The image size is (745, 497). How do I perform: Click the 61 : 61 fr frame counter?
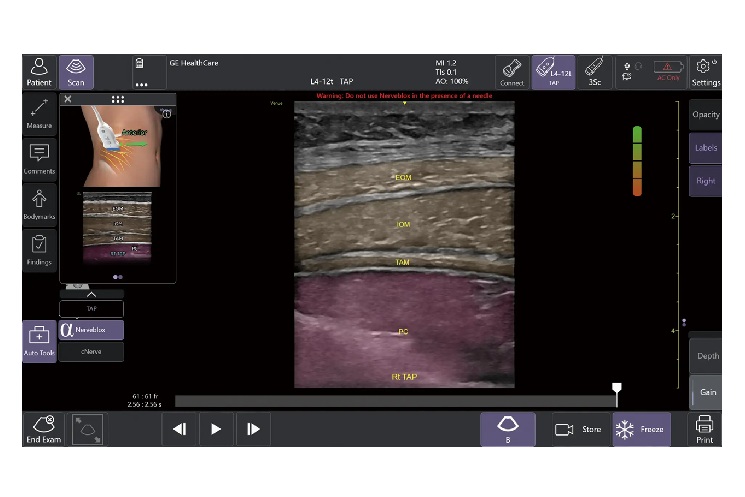[145, 396]
